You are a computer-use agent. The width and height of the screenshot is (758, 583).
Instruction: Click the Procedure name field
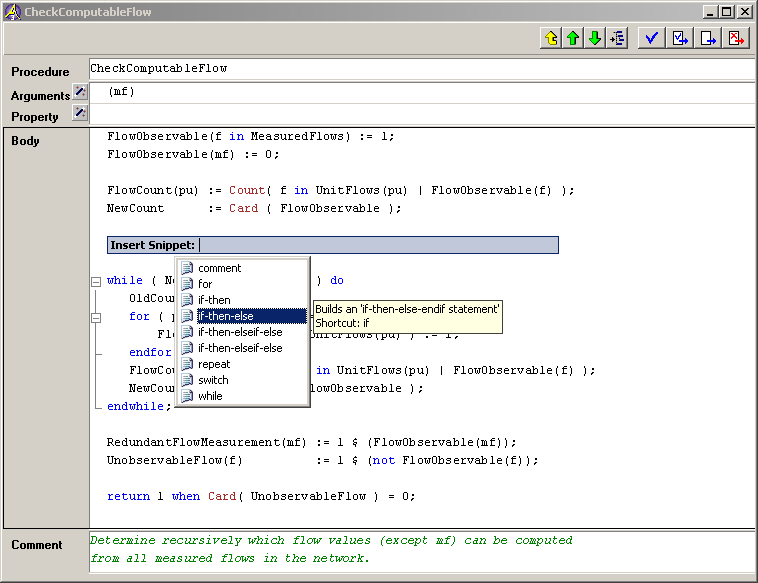click(422, 69)
